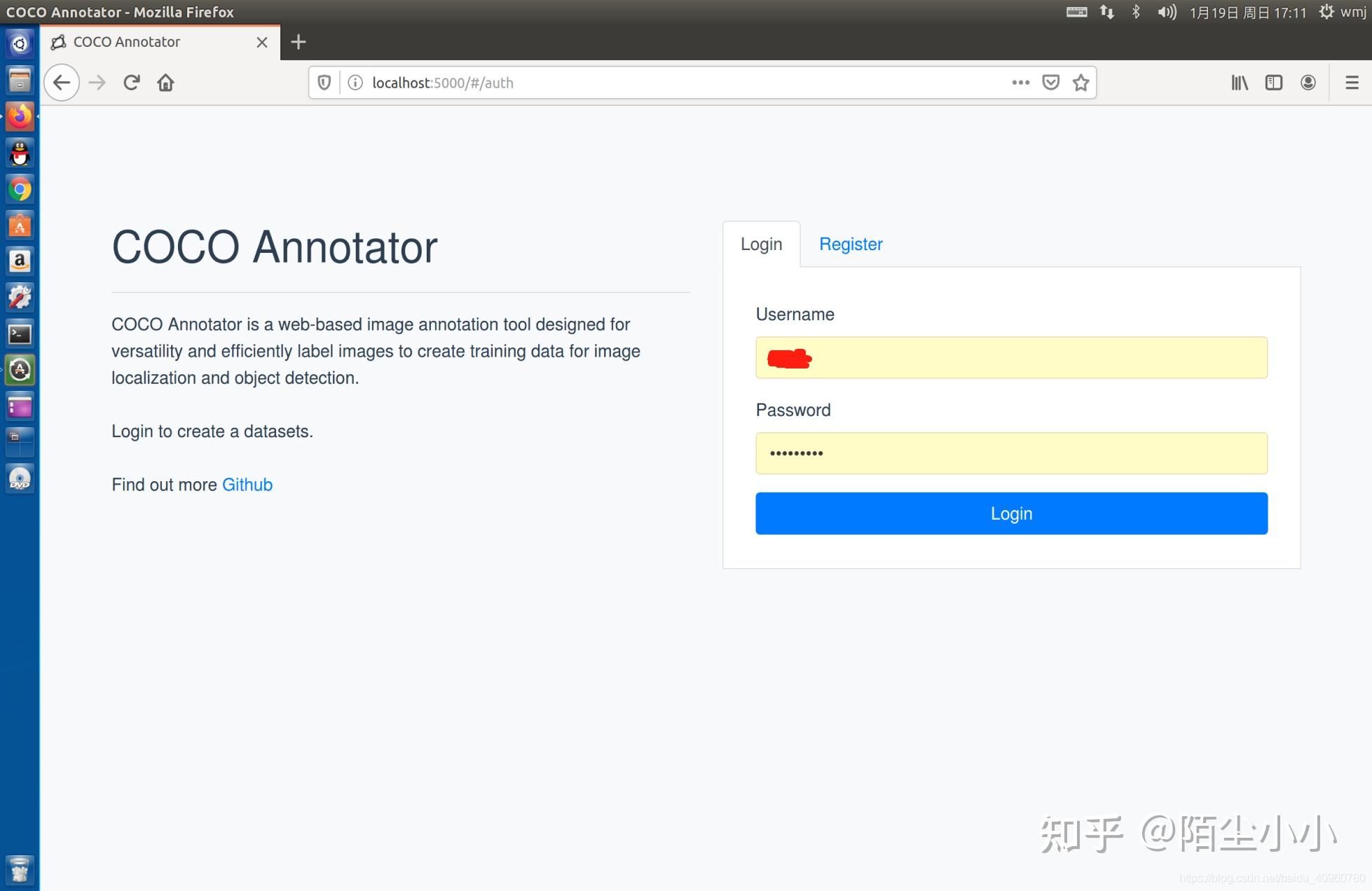Click inside the Password field

point(1010,453)
